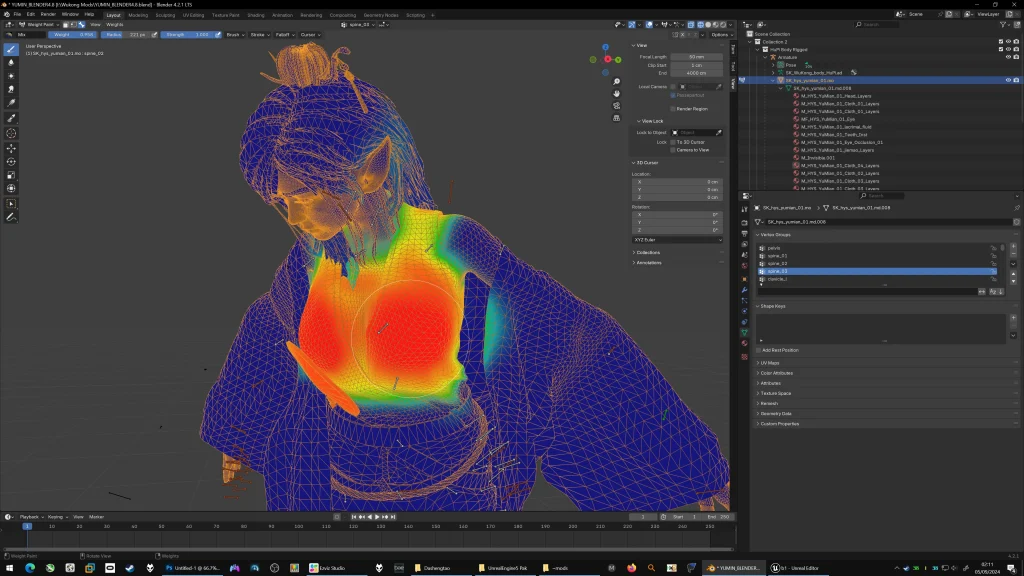Open the Falloff dropdown in header

(x=283, y=34)
